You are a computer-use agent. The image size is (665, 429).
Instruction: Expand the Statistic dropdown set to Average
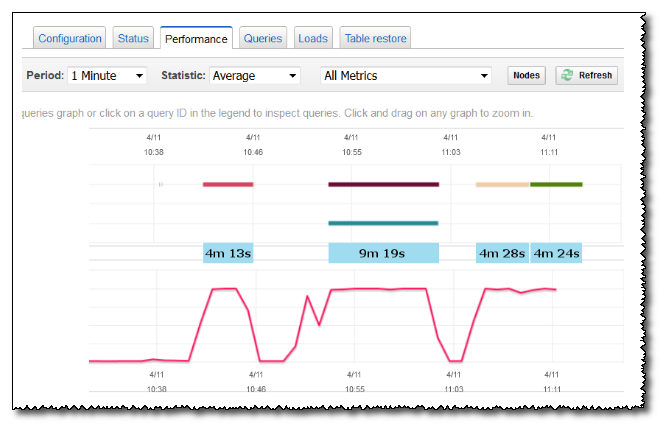click(254, 75)
